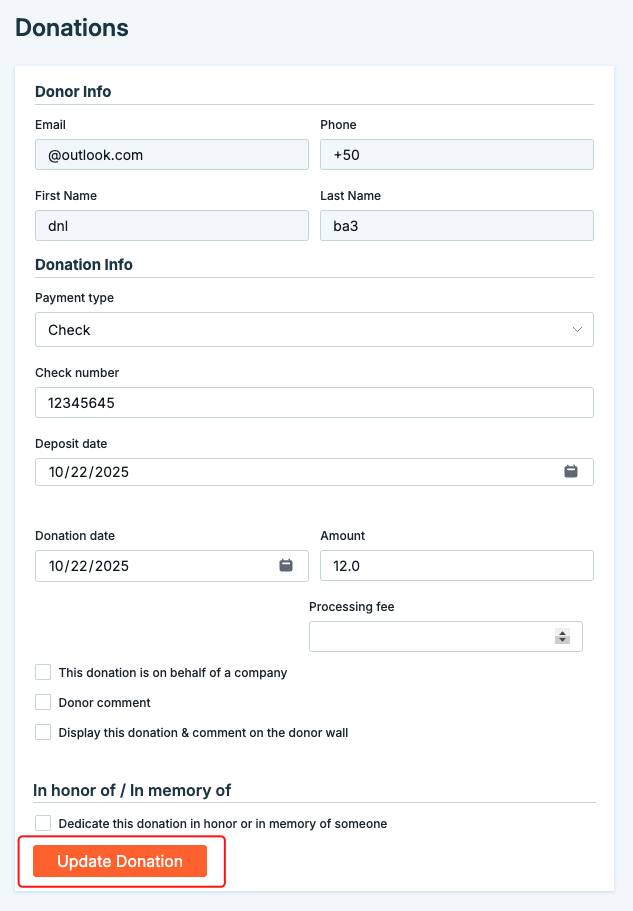The height and width of the screenshot is (911, 633).
Task: Tick the Donor comment checkbox
Action: (43, 702)
